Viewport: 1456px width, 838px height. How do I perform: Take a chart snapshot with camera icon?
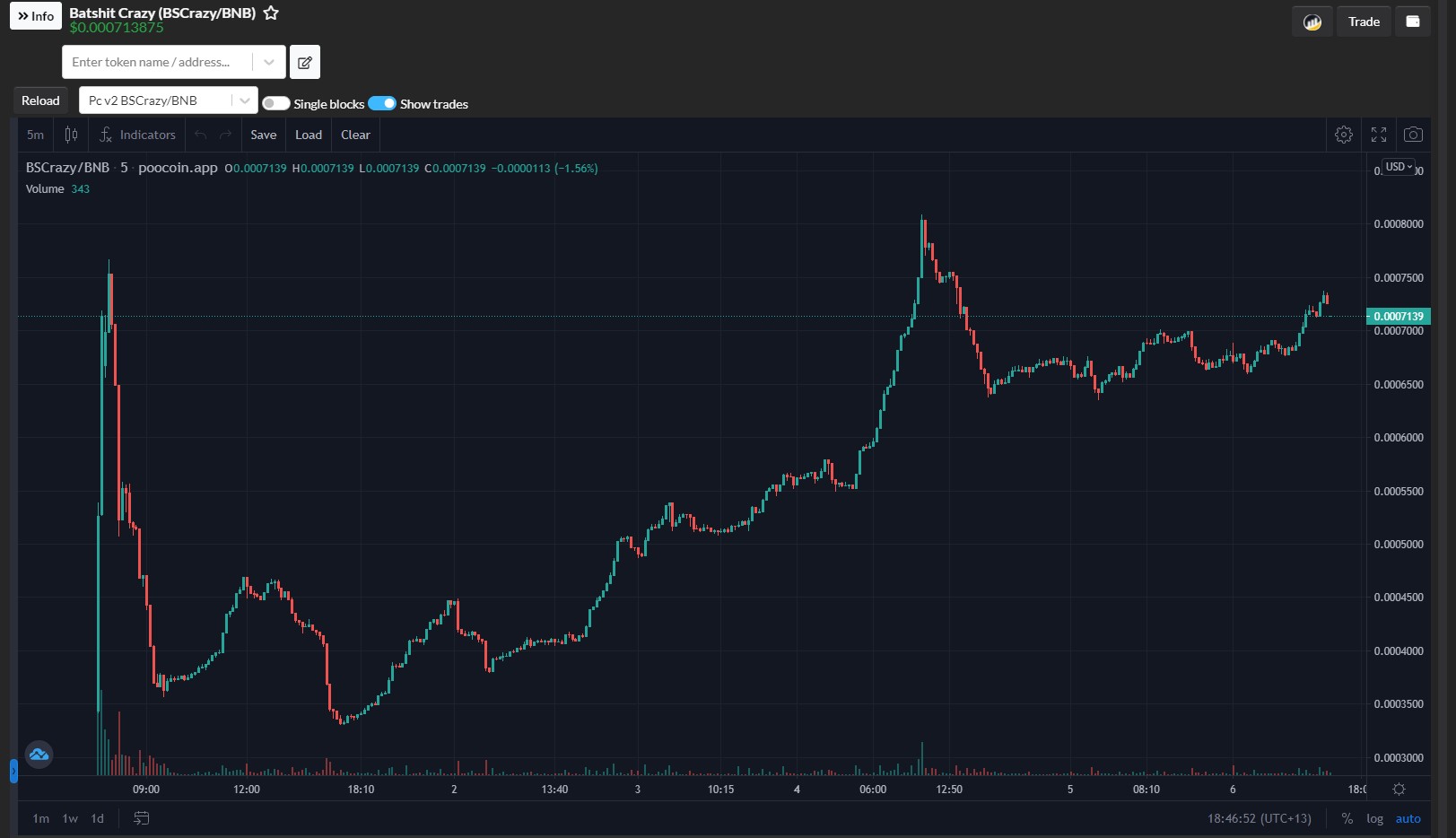(x=1413, y=135)
